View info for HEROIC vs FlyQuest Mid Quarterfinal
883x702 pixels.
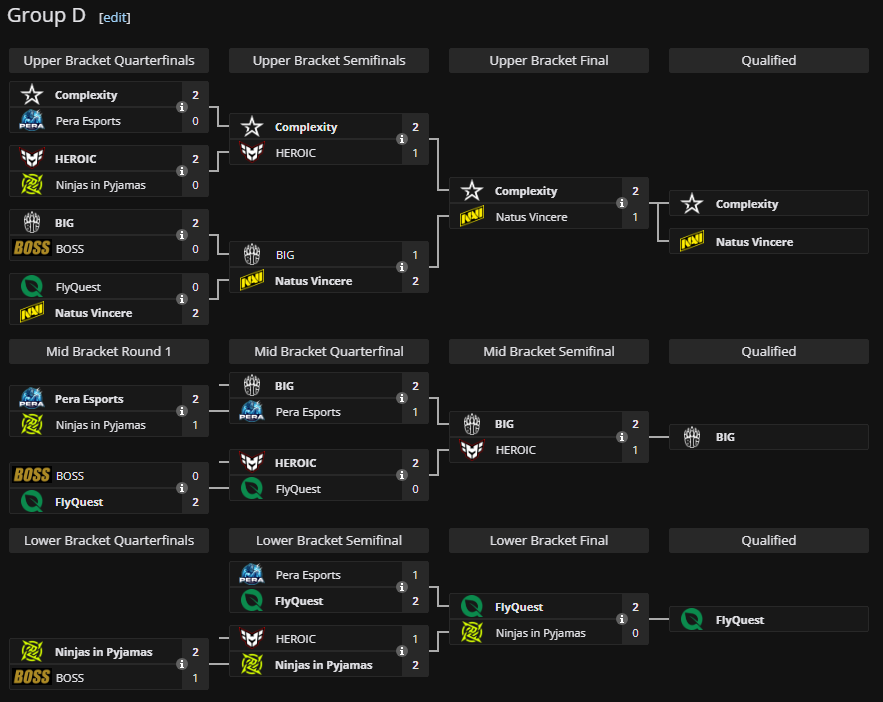tap(401, 476)
